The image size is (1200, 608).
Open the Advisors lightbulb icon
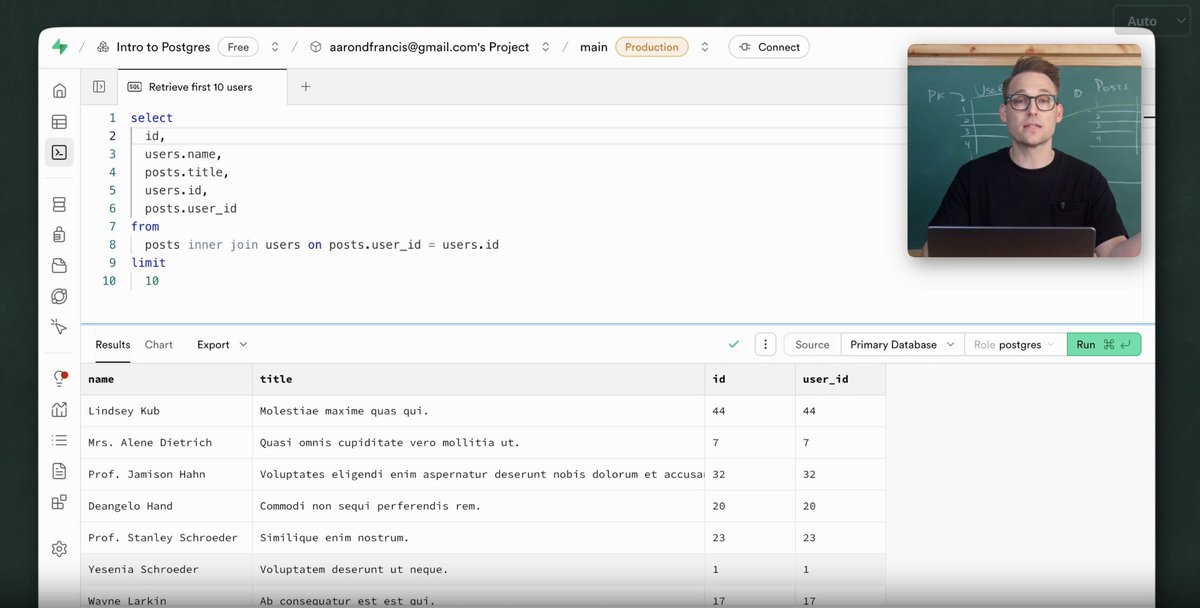(58, 379)
